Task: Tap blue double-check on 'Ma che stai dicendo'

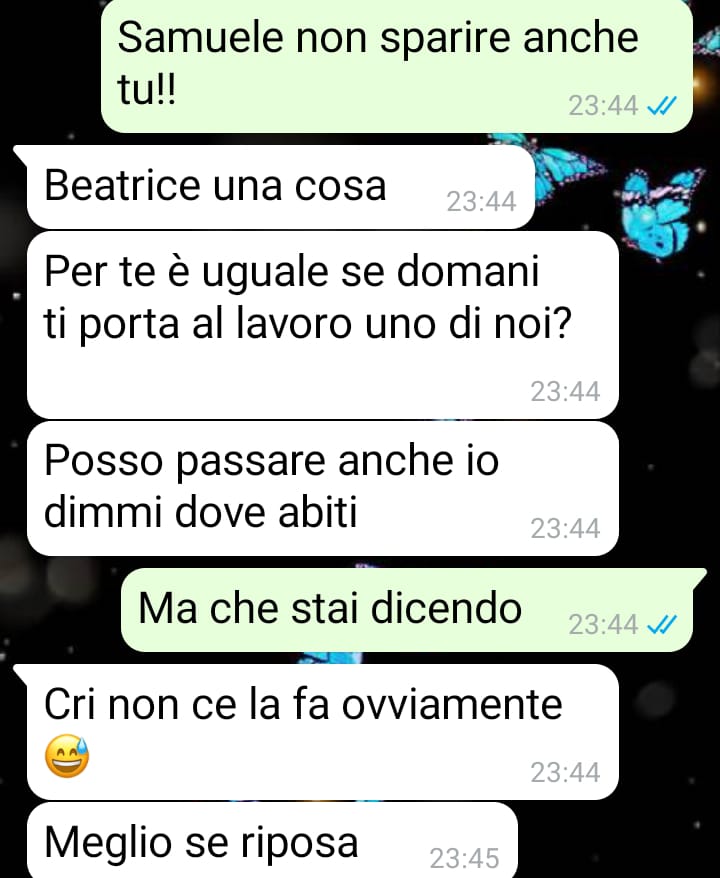Action: tap(661, 624)
